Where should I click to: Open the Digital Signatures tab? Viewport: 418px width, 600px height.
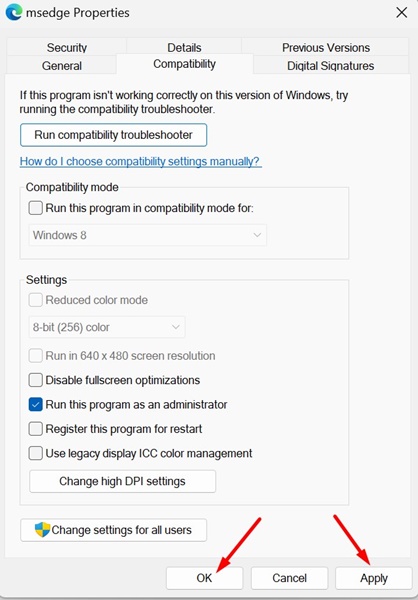[330, 65]
